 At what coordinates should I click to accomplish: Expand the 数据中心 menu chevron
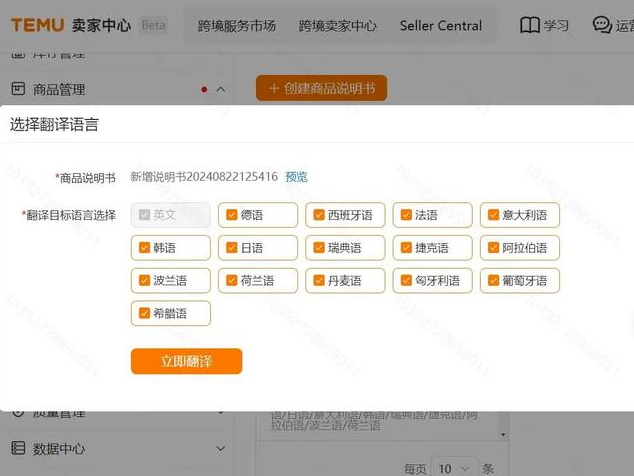pos(221,448)
